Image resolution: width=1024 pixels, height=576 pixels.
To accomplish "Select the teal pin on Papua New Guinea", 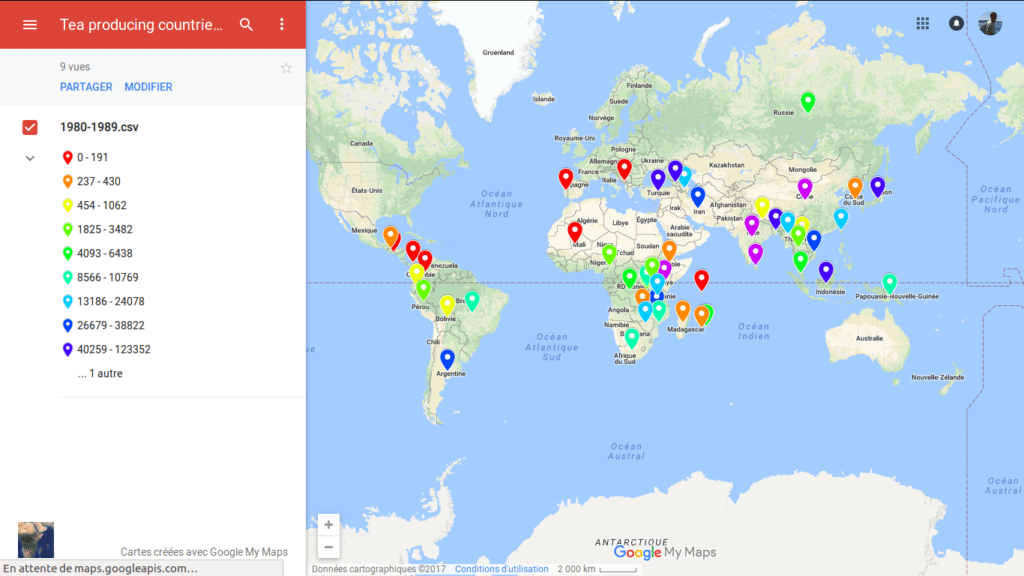I will (x=889, y=283).
